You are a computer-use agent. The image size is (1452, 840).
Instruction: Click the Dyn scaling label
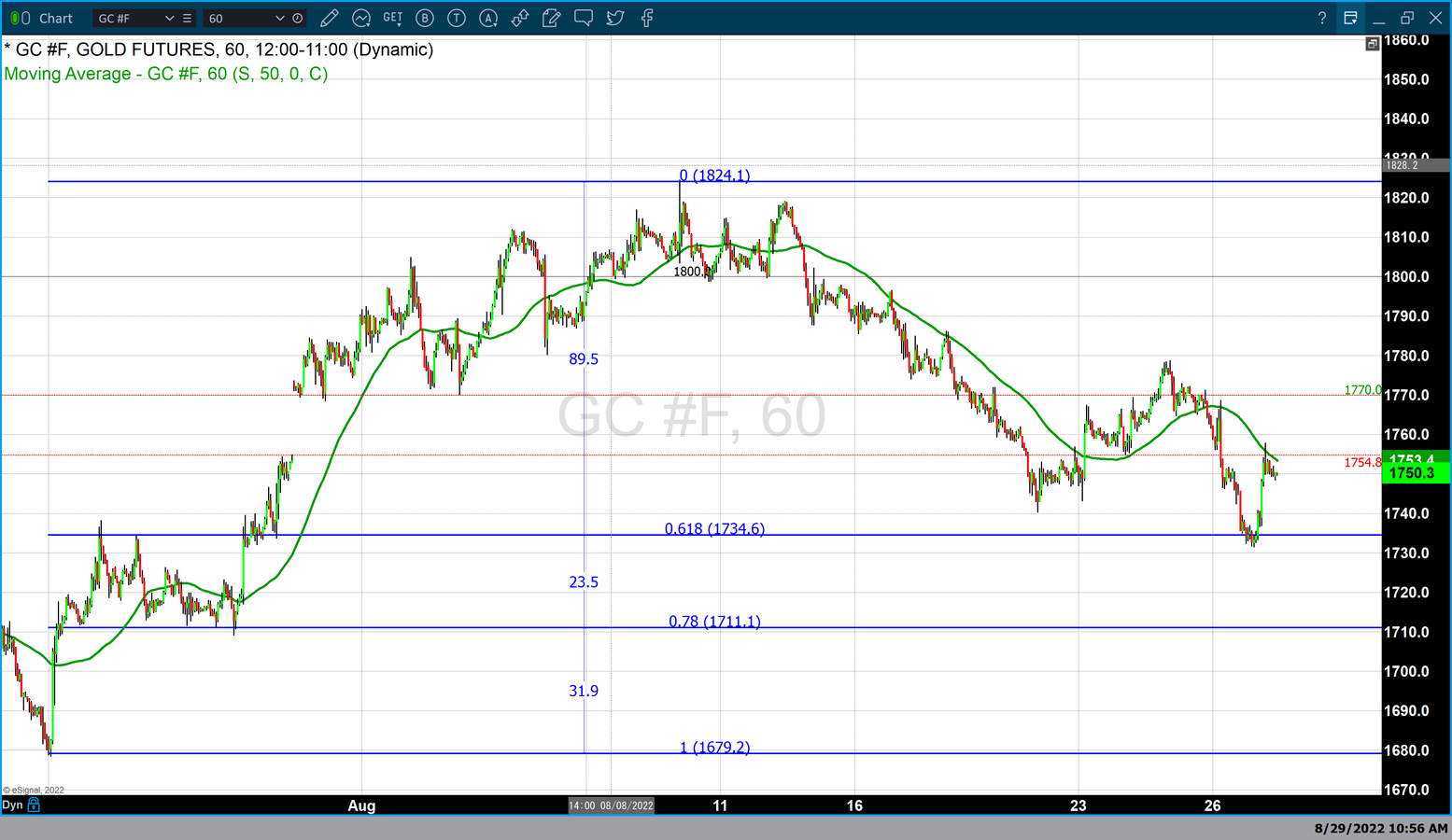12,805
